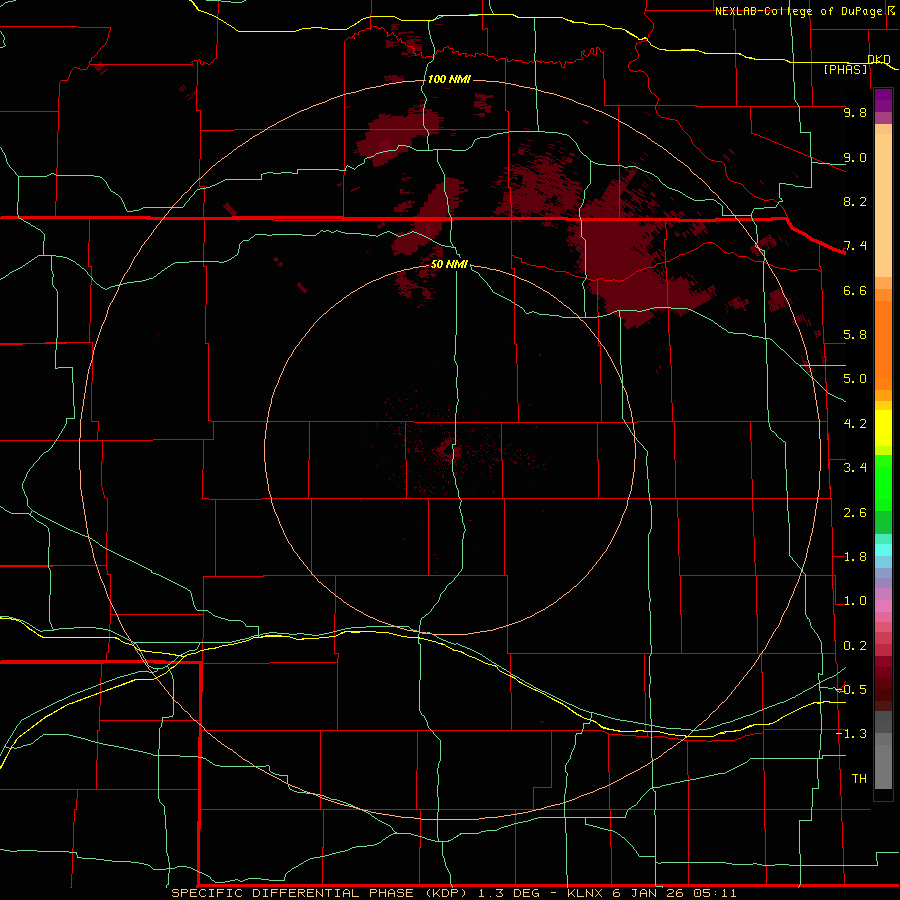The width and height of the screenshot is (900, 900).
Task: Click the 5.8 value on the scale
Action: pos(855,335)
